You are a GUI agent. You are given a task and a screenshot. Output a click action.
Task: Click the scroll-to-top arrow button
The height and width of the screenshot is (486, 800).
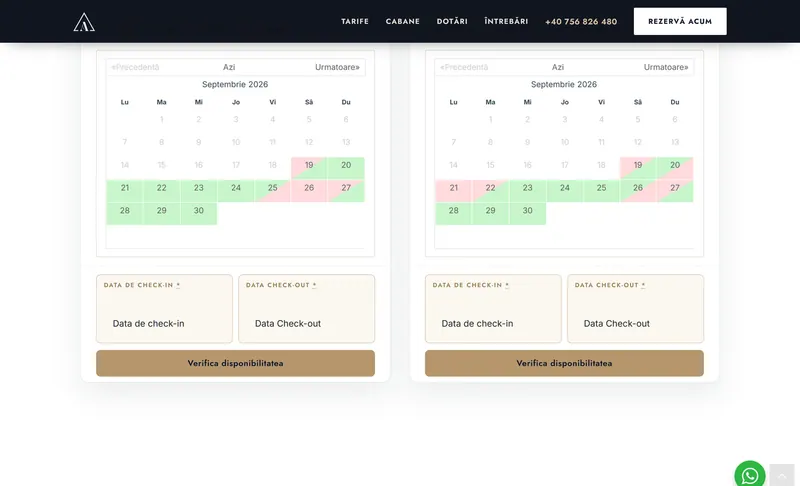782,475
